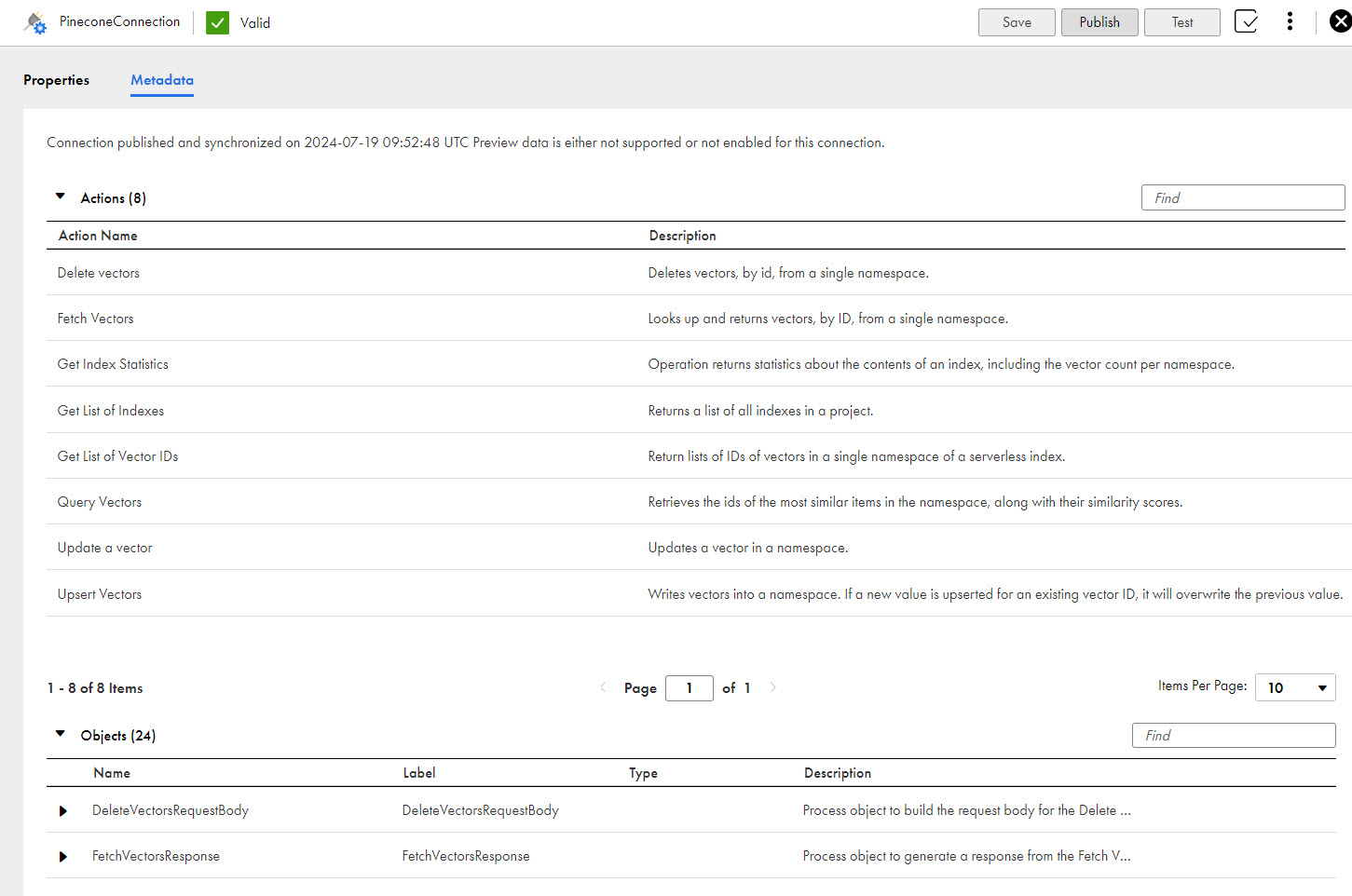Switch to the Properties tab
The width and height of the screenshot is (1352, 896).
(57, 80)
